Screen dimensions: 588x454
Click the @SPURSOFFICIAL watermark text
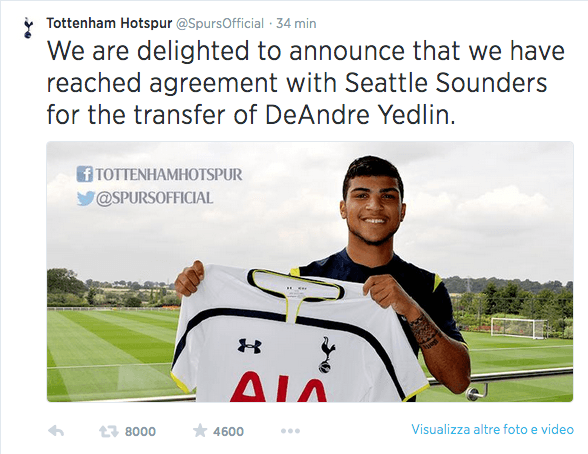pos(154,198)
